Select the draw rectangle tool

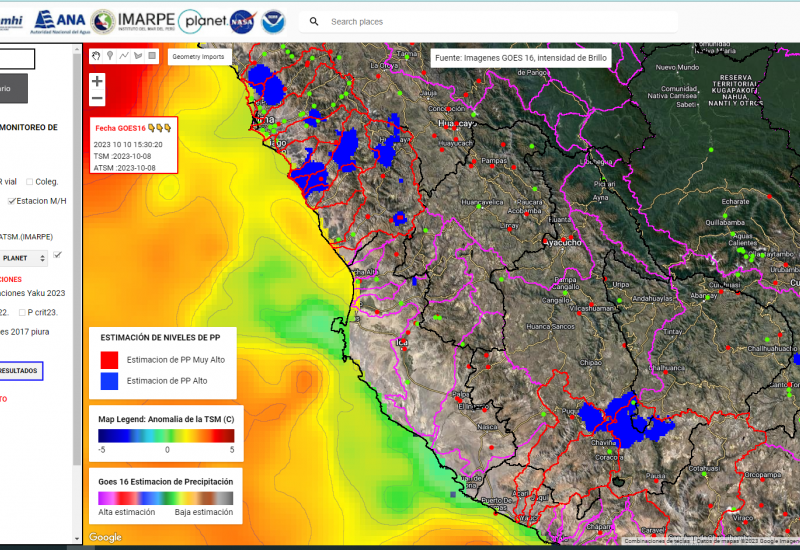point(152,56)
